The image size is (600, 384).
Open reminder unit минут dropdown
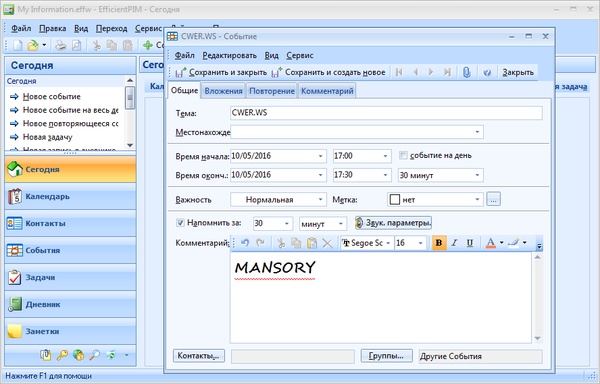(x=341, y=223)
